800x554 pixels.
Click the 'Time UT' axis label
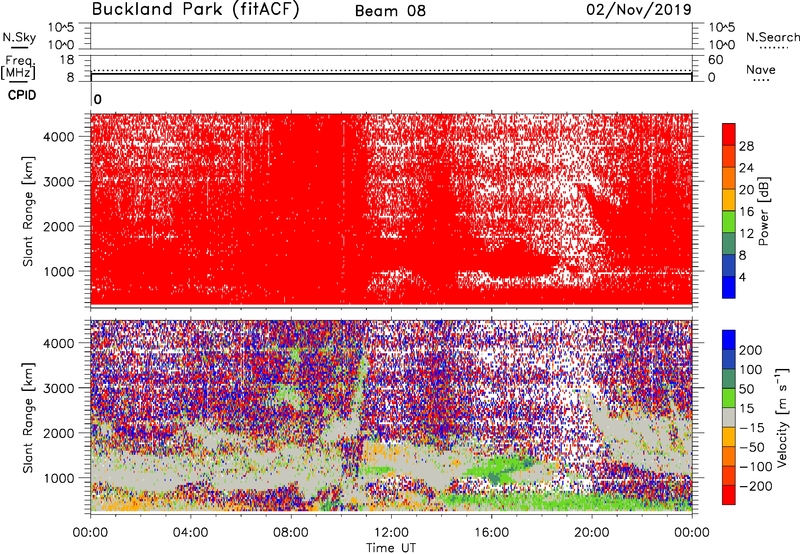point(391,548)
